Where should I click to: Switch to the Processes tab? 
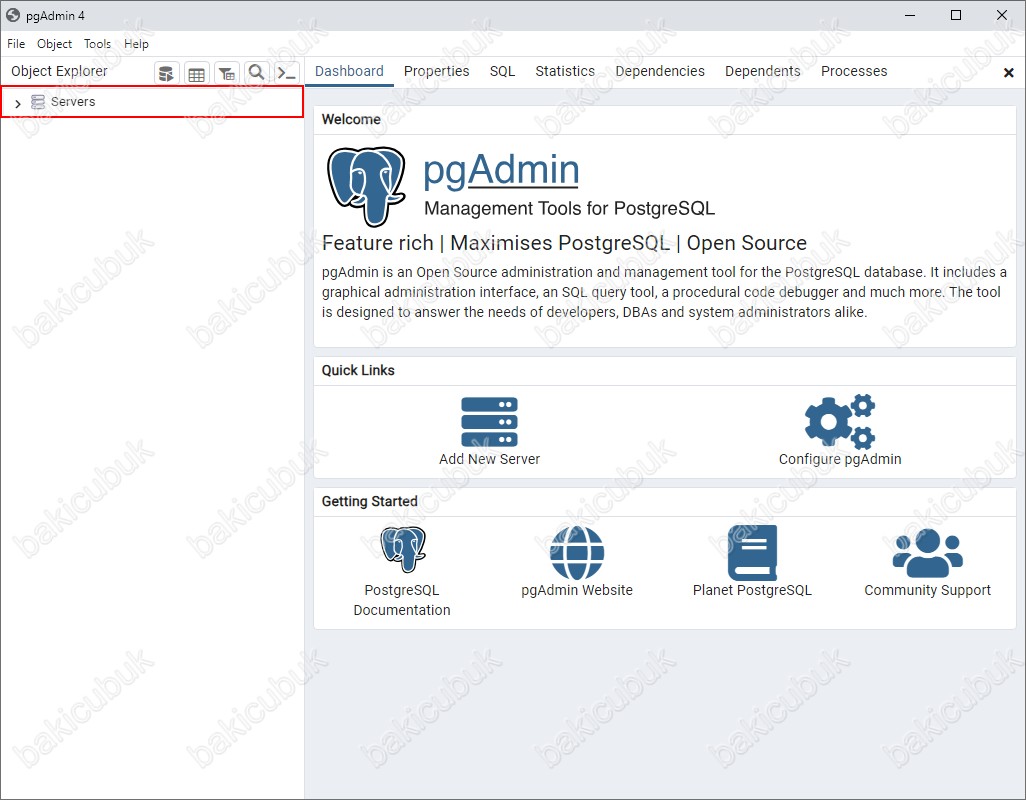(x=854, y=71)
